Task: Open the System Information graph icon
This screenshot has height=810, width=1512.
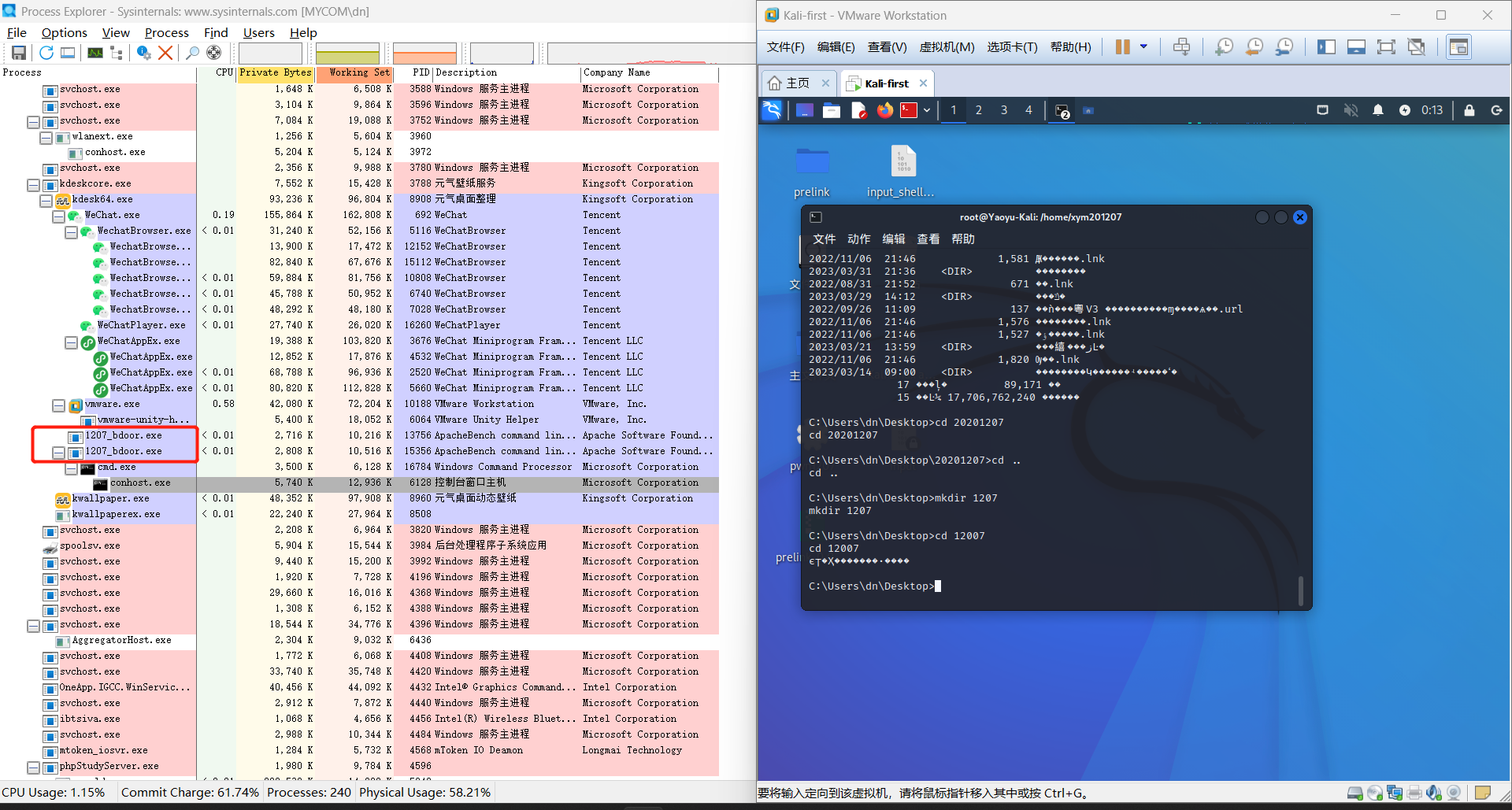Action: click(x=95, y=53)
